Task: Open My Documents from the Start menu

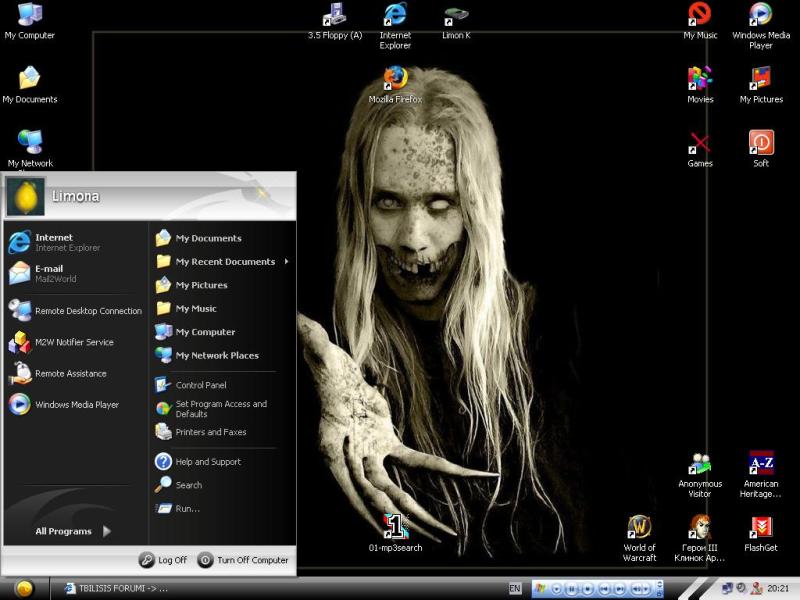Action: pyautogui.click(x=222, y=238)
